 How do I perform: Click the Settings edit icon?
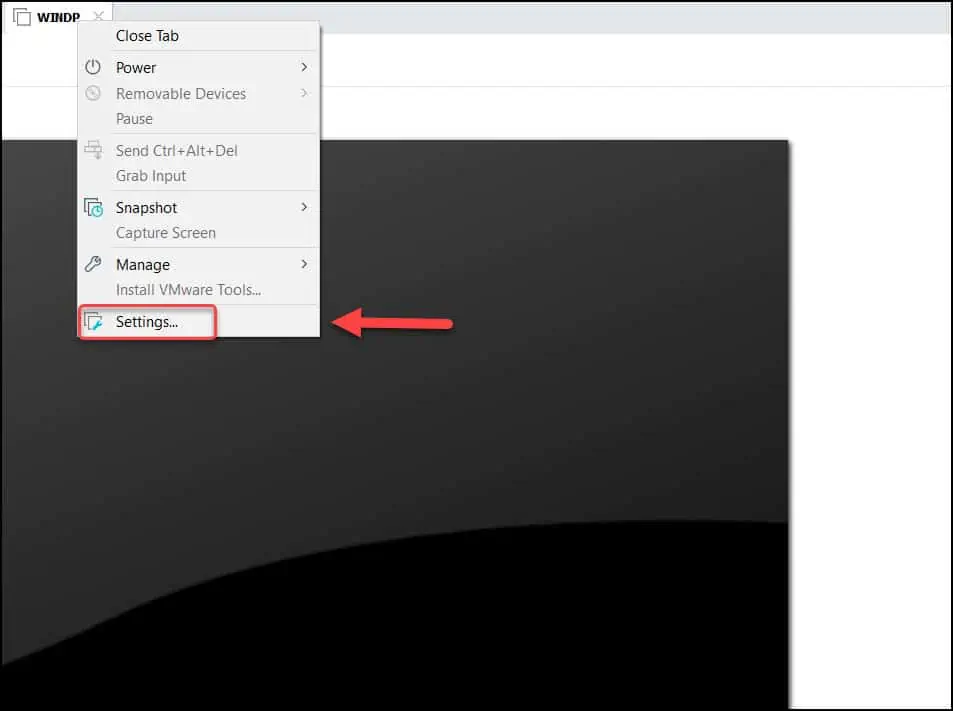[94, 322]
